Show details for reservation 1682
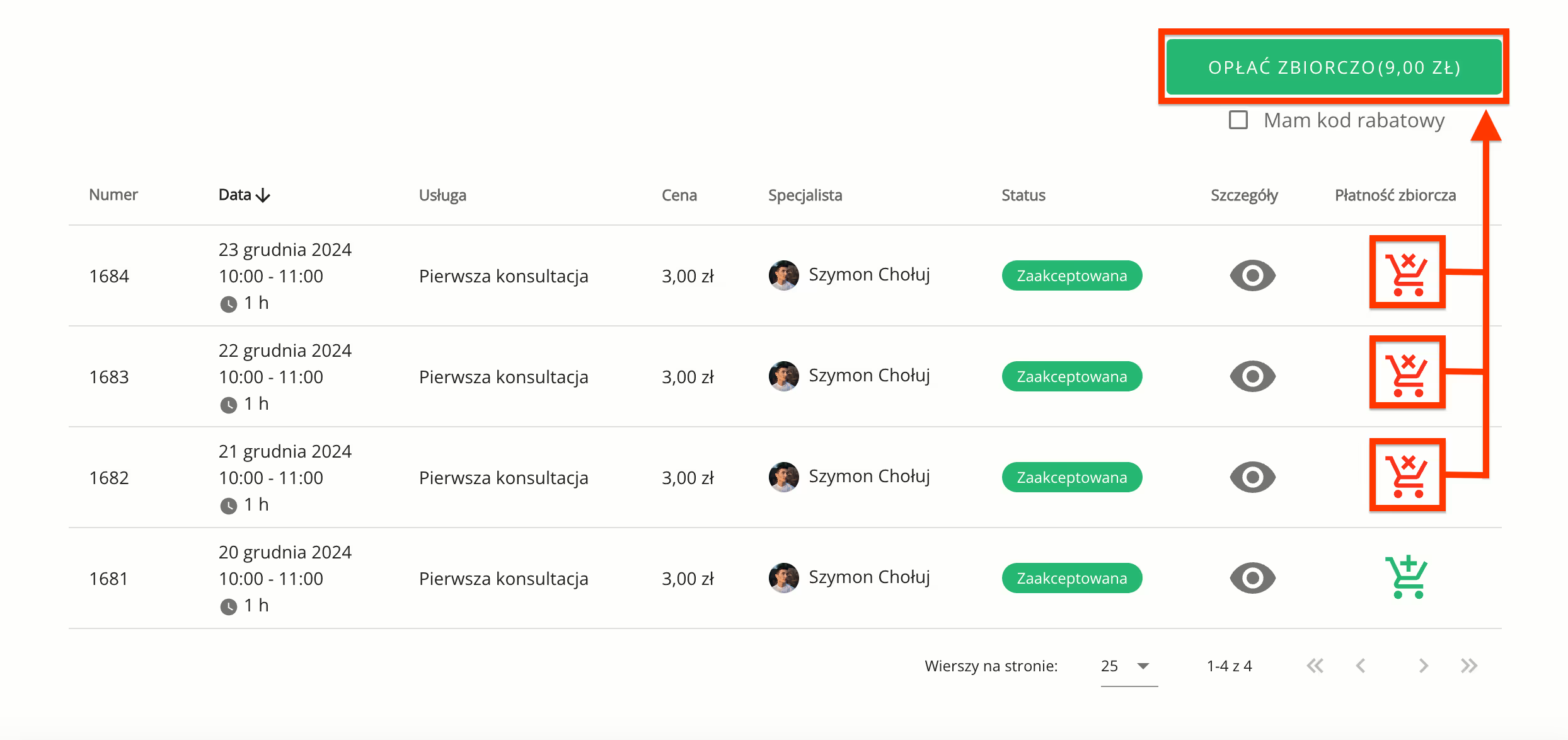Screen dimensions: 1568x740 [x=1252, y=477]
